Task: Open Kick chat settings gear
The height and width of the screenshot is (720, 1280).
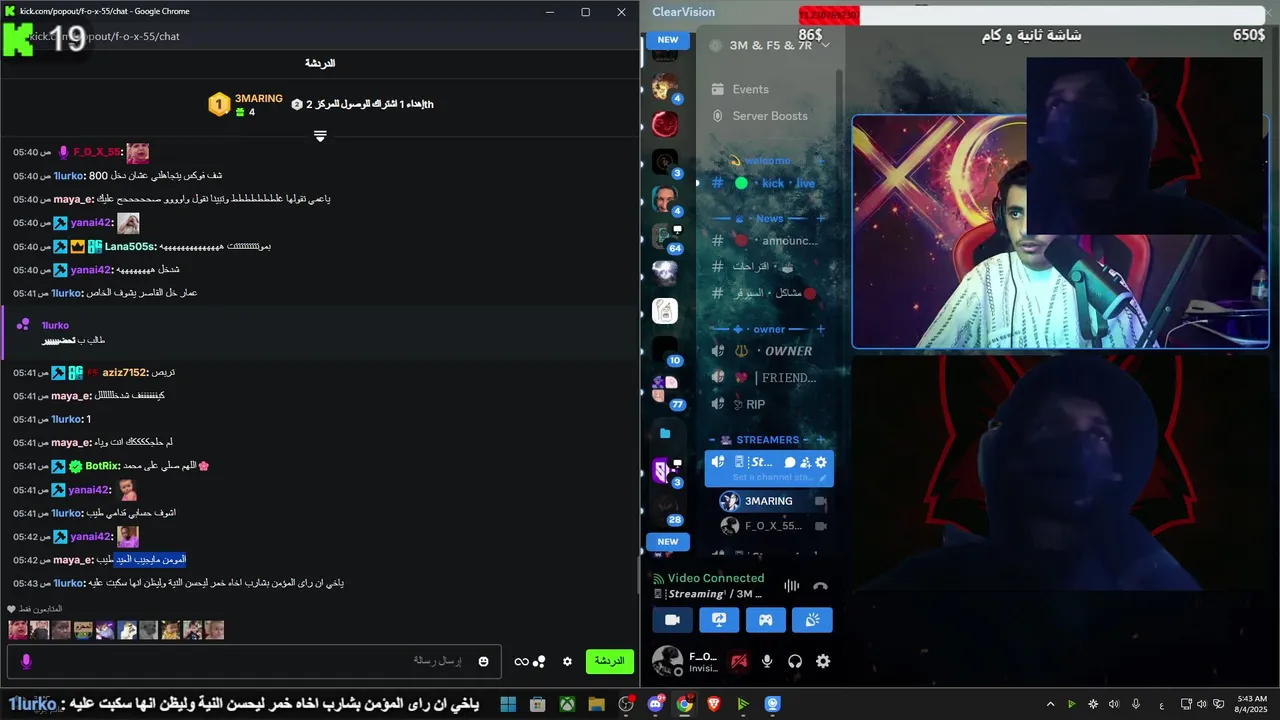Action: 567,661
